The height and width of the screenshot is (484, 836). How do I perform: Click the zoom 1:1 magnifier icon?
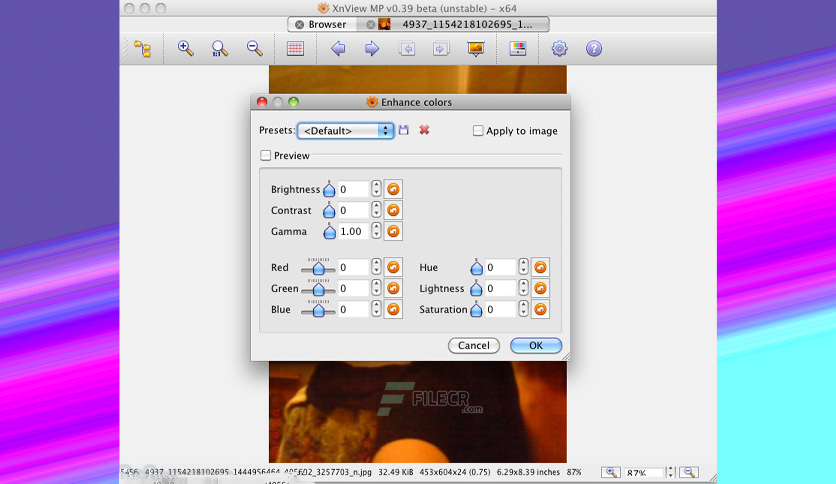pos(219,49)
